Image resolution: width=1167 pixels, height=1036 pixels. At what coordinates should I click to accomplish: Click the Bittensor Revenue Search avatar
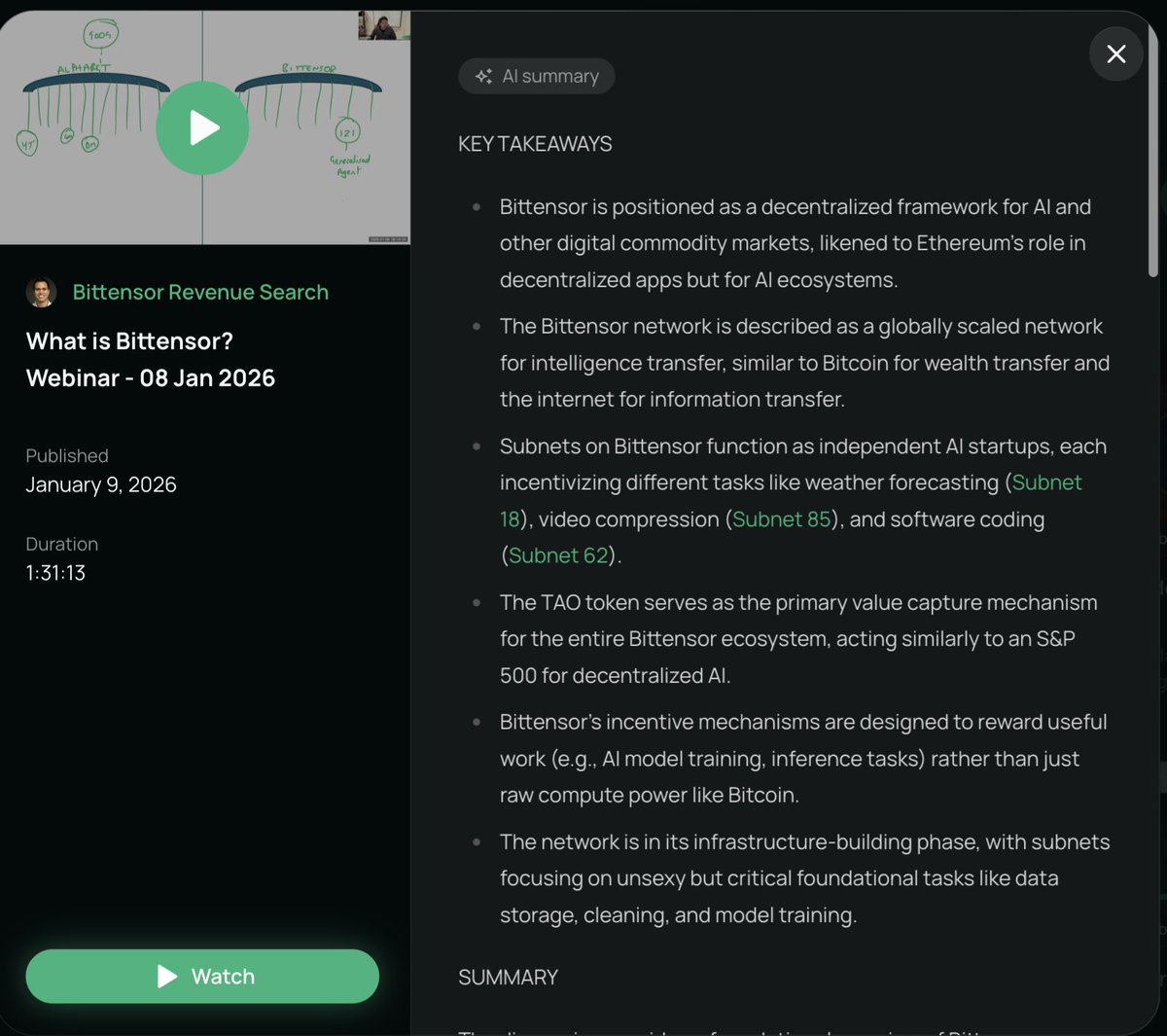pyautogui.click(x=41, y=292)
